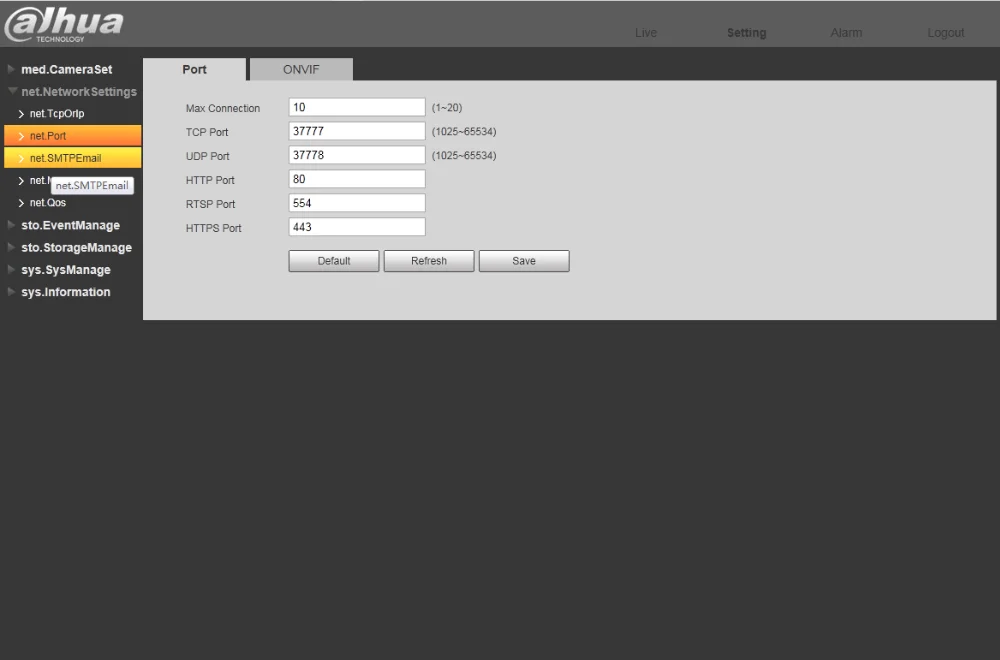
Task: Log out using Logout link
Action: 945,33
